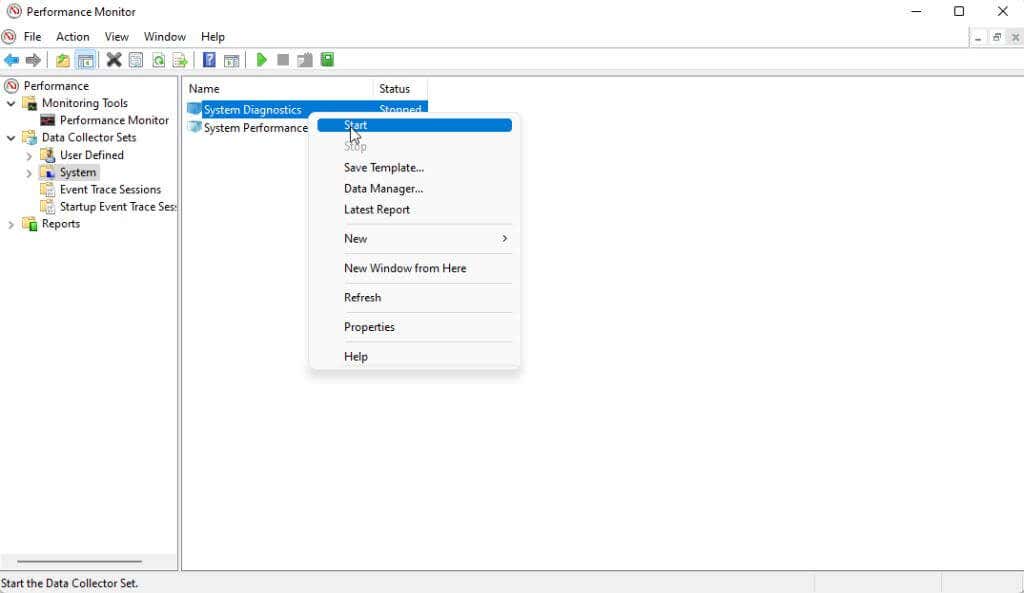Screen dimensions: 1024x593
Task: Select System Performance row text
Action: 255,128
